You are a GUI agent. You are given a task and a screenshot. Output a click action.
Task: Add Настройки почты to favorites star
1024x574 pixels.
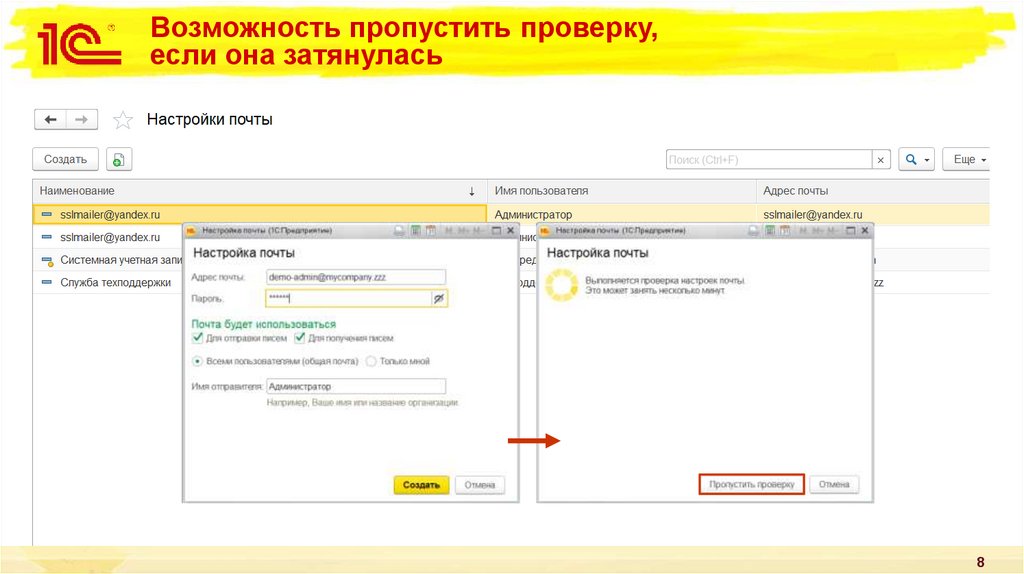coord(123,120)
